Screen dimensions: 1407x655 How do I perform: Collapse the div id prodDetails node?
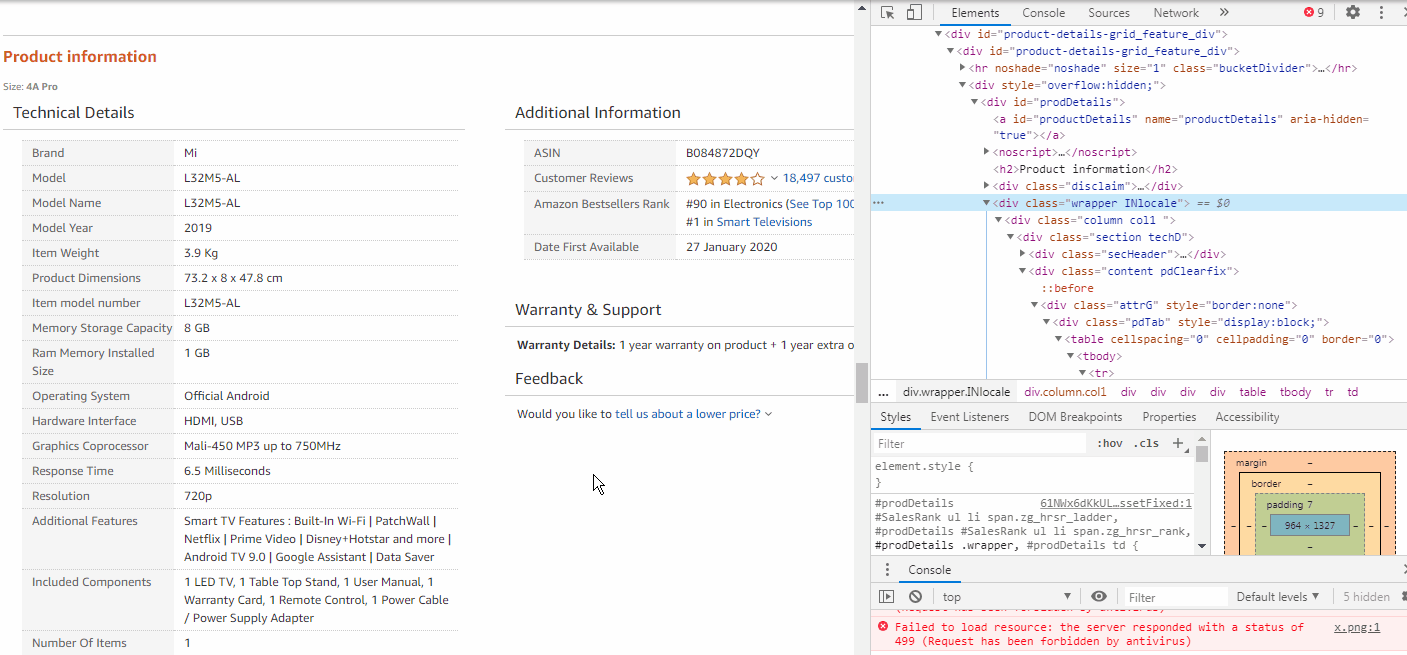[975, 102]
